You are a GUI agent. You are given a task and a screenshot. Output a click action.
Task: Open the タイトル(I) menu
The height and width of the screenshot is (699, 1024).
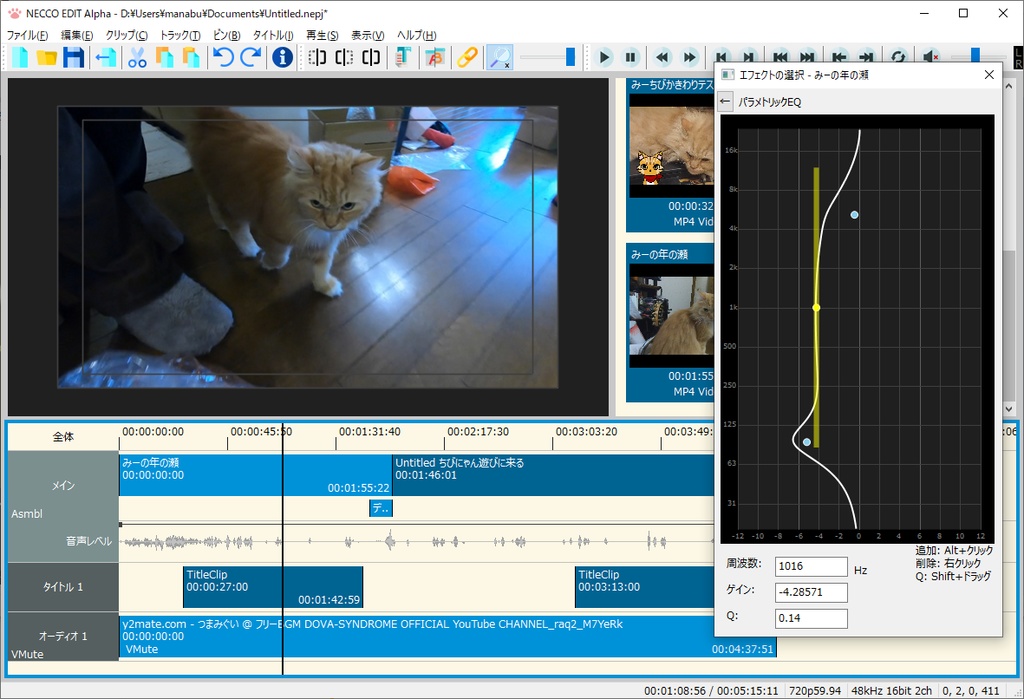point(273,35)
